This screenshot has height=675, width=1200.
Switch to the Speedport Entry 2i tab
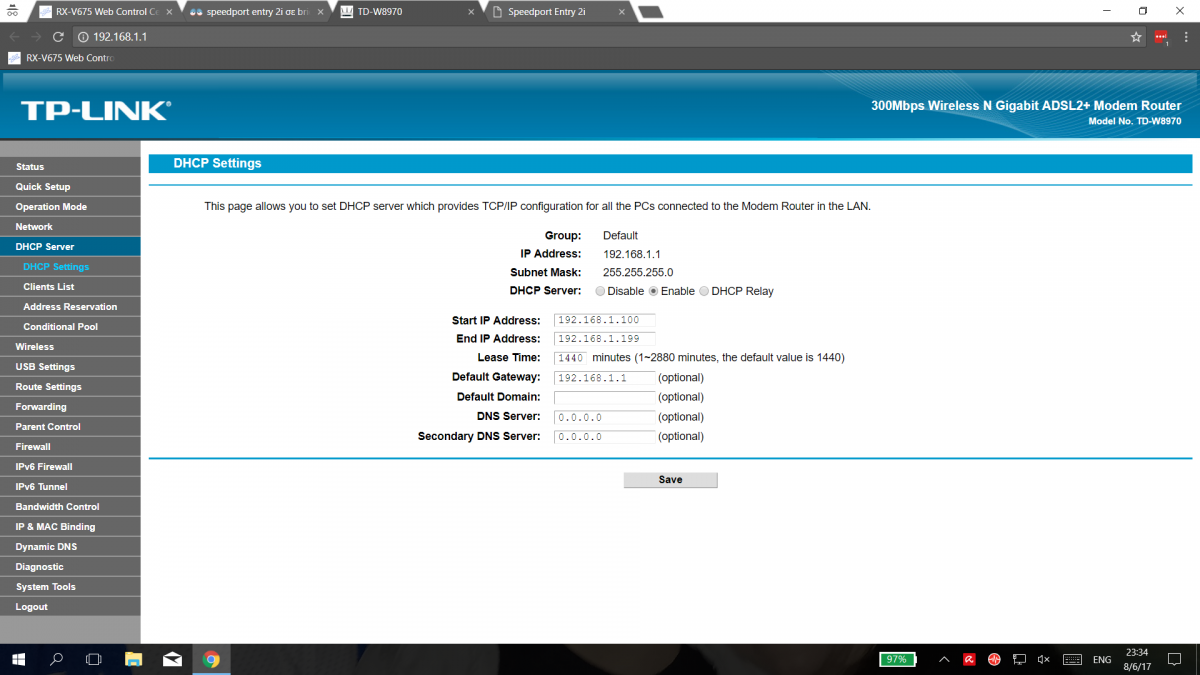[x=560, y=12]
